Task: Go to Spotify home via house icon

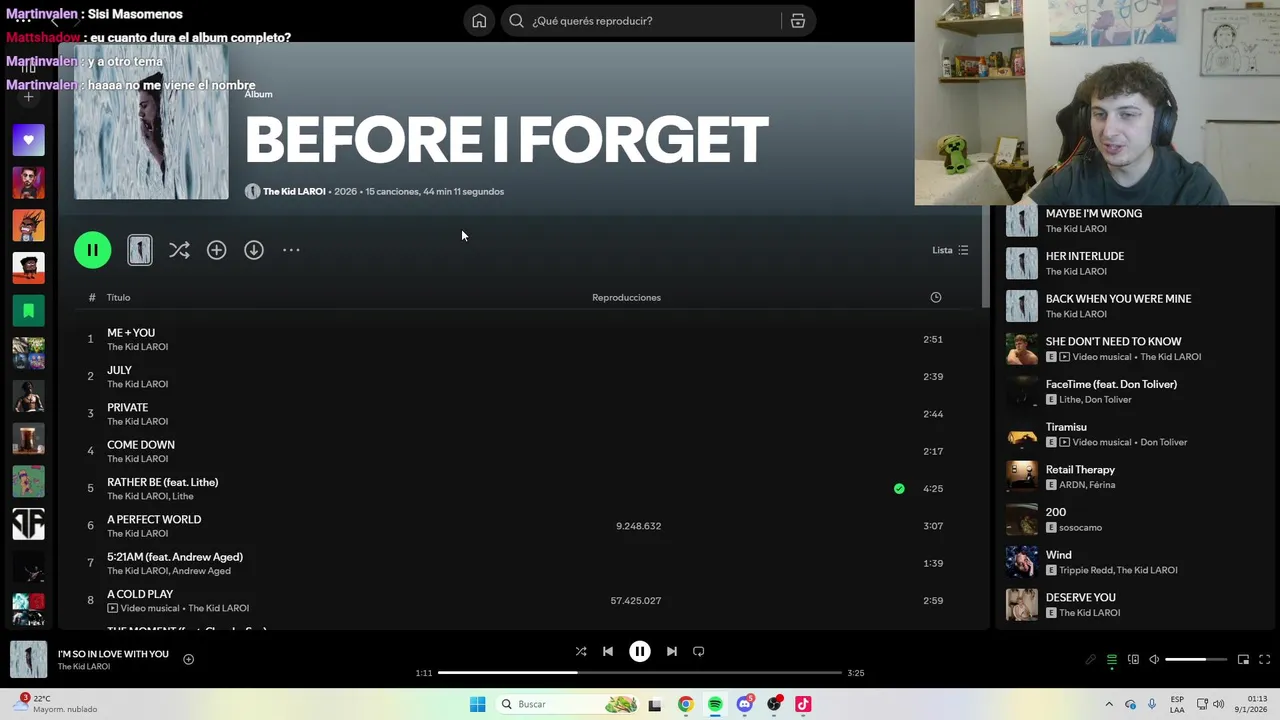Action: click(x=479, y=21)
